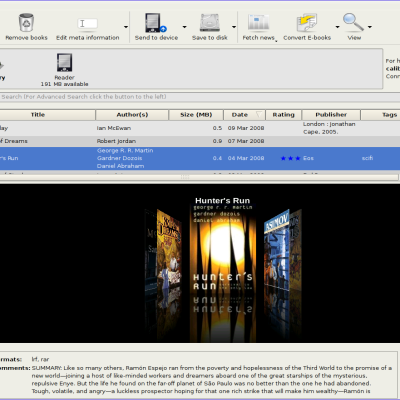
Task: Open Edit meta information tool
Action: click(x=87, y=28)
